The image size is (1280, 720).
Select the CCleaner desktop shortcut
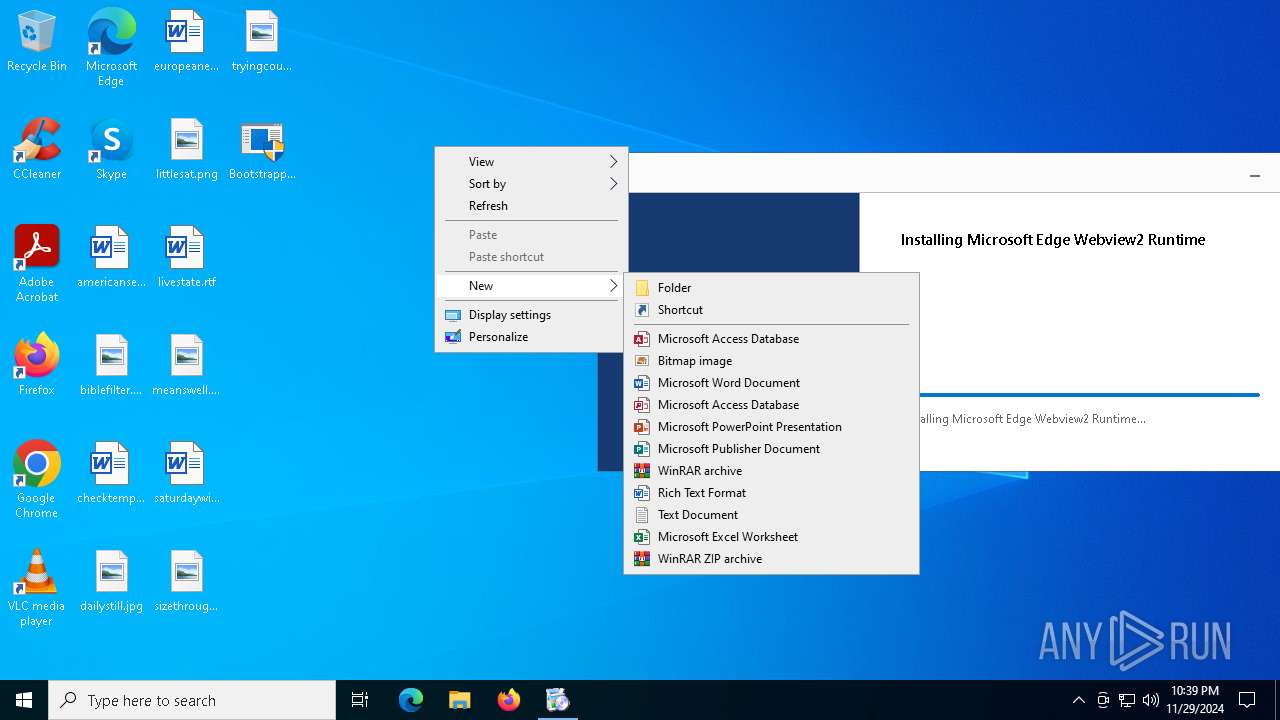[37, 149]
